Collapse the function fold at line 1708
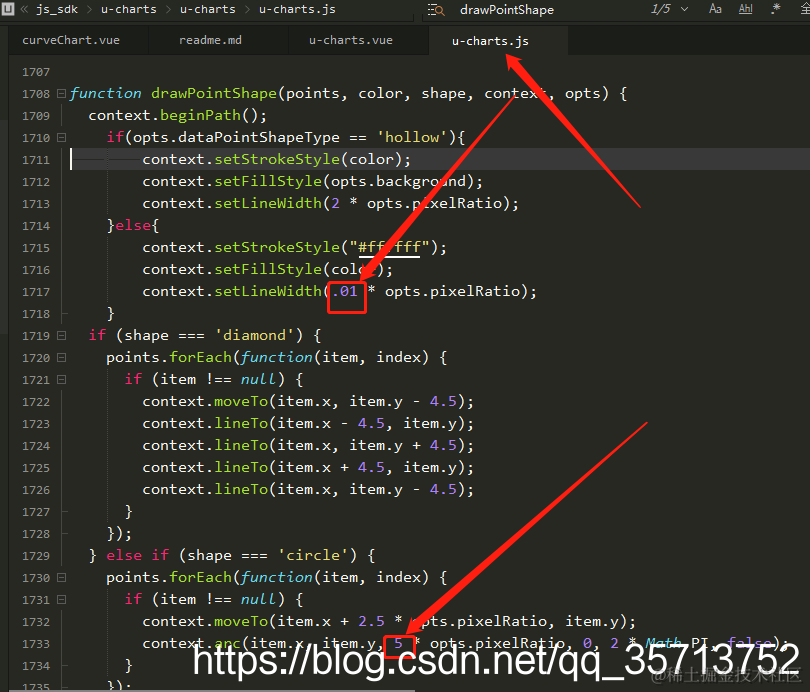810x692 pixels. coord(61,93)
